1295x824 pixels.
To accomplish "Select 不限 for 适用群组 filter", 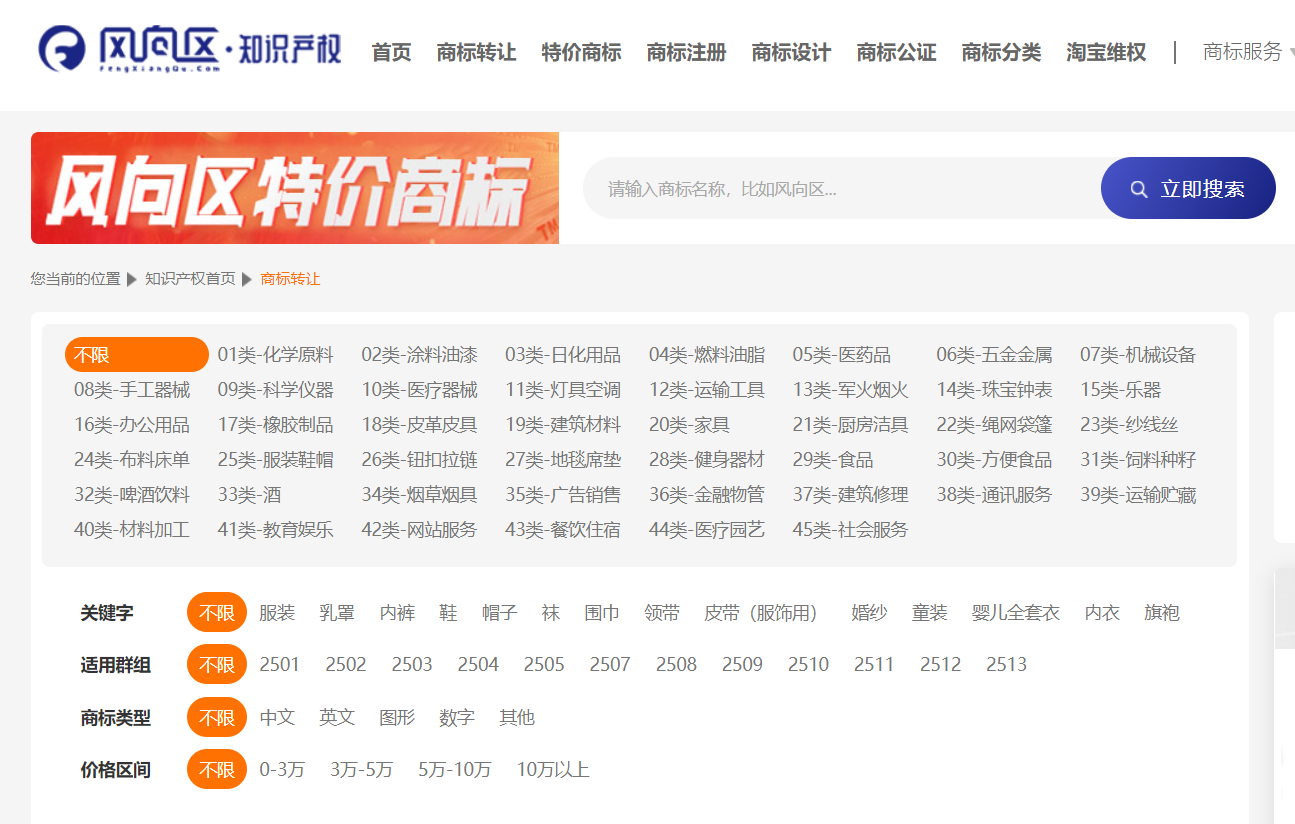I will [217, 664].
